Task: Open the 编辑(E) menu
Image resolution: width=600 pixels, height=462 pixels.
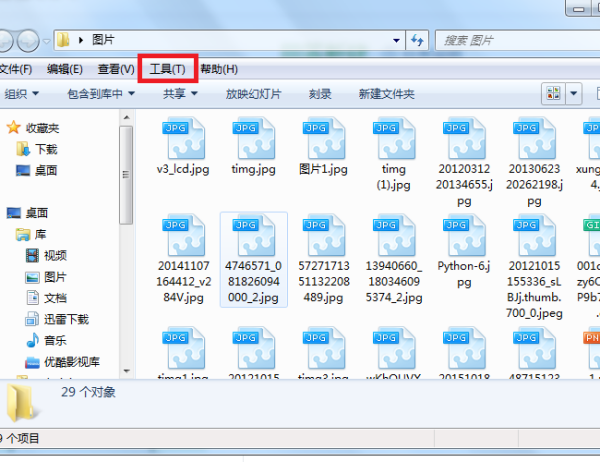Action: pyautogui.click(x=65, y=69)
